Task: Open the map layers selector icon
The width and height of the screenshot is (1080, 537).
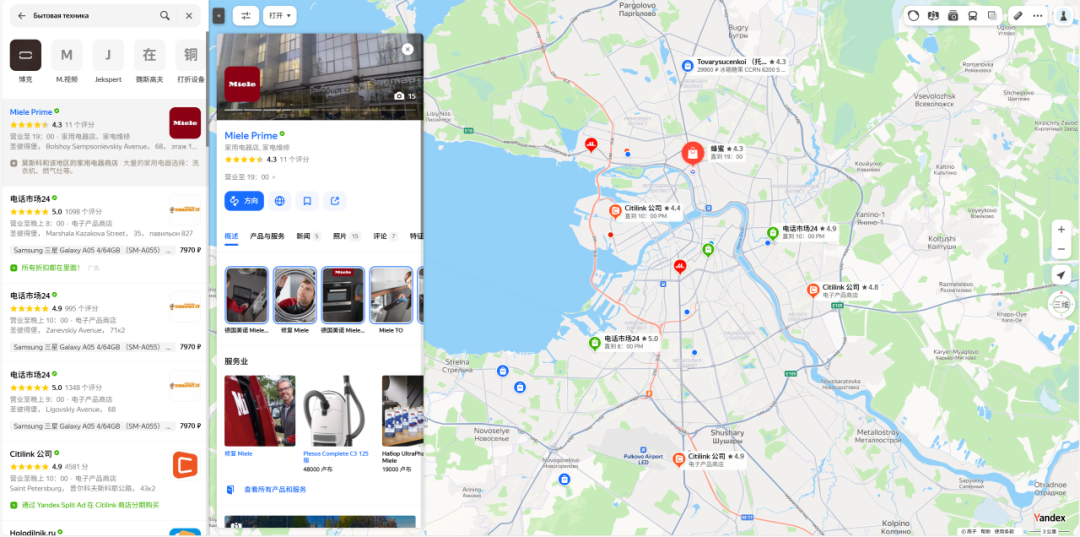Action: click(992, 15)
